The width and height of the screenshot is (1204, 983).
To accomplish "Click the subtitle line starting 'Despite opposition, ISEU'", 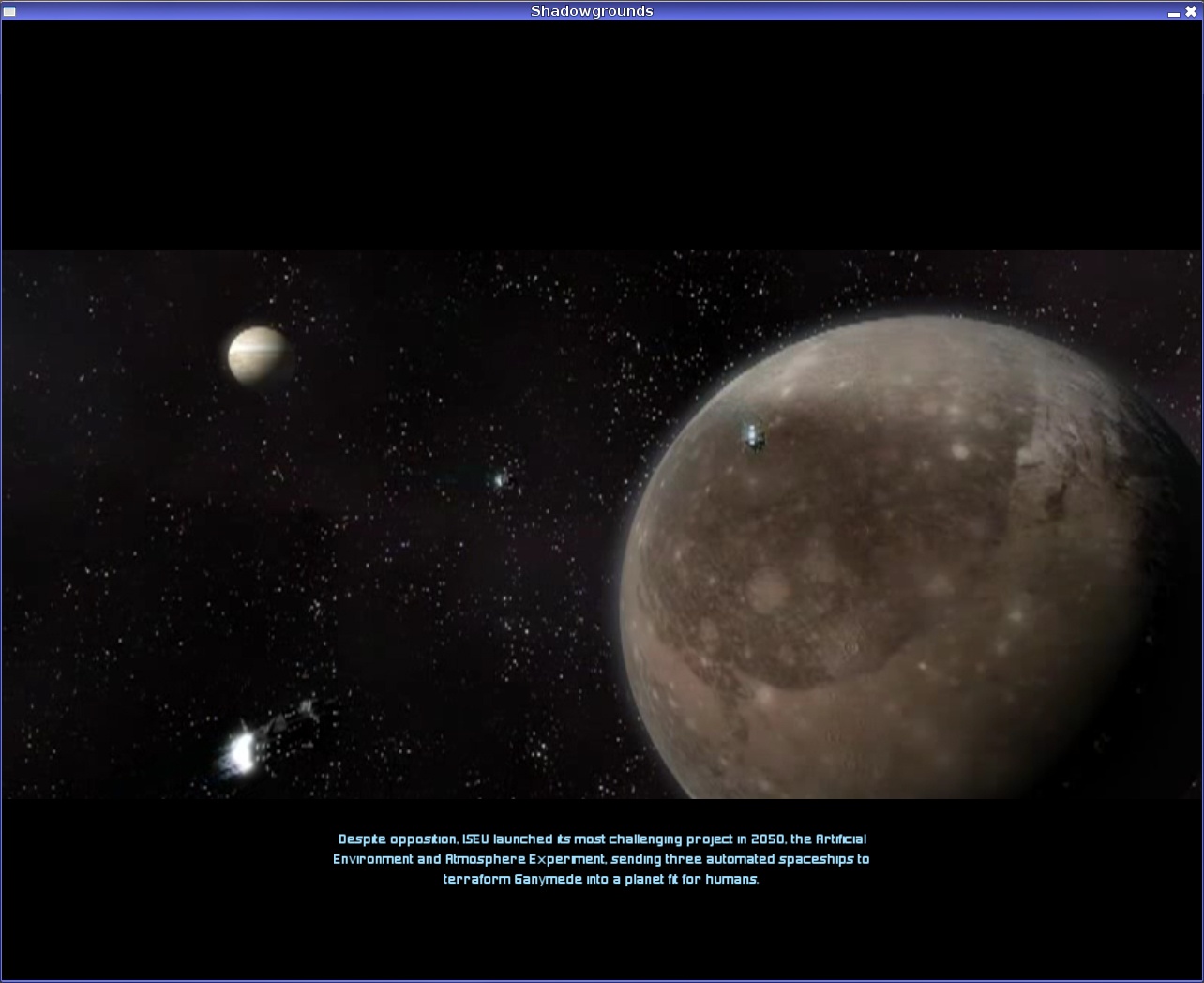I will (x=602, y=839).
